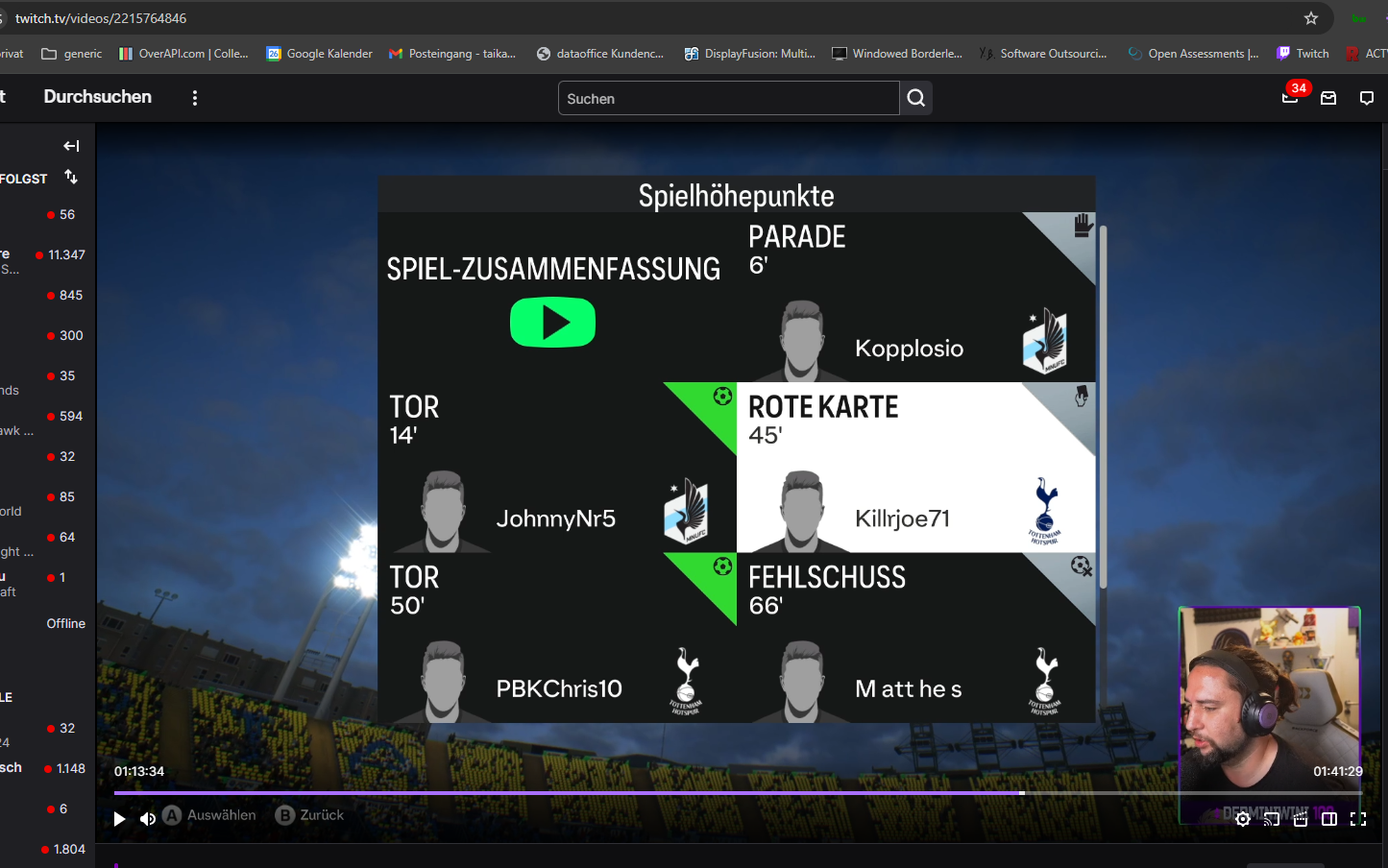
Task: Click the B Zurück button hint
Action: click(x=309, y=815)
